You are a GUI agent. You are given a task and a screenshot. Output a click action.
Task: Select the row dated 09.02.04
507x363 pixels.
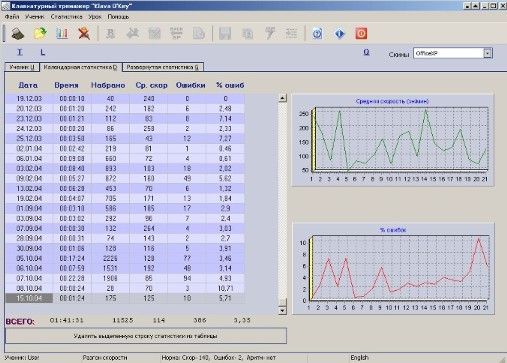pos(125,179)
